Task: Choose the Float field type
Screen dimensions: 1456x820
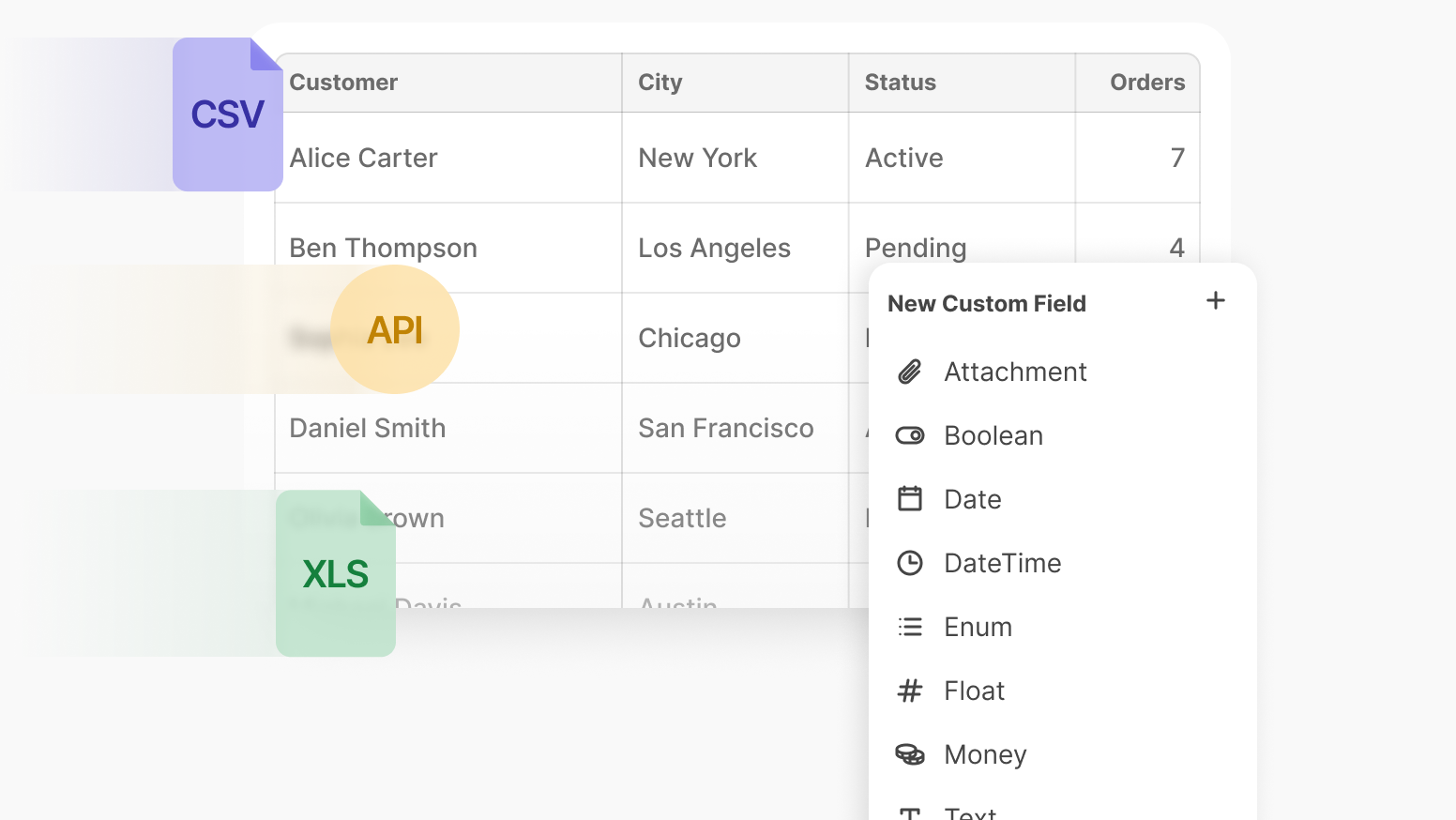Action: tap(974, 691)
